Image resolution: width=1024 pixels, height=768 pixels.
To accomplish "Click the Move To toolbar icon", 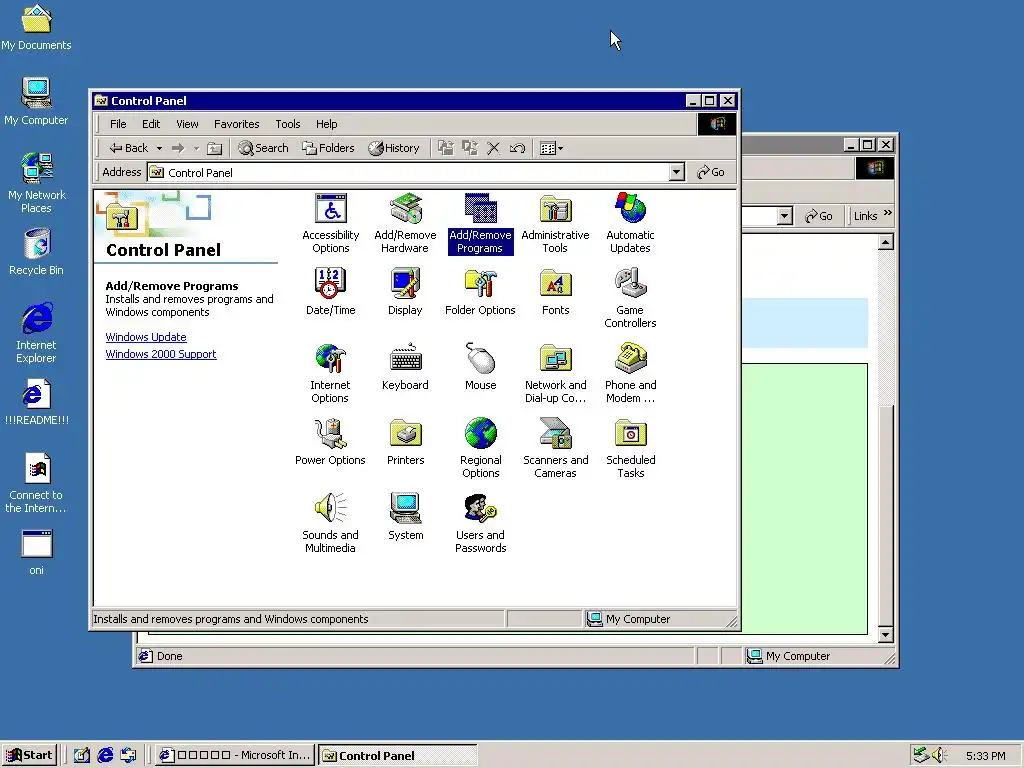I will tap(445, 148).
